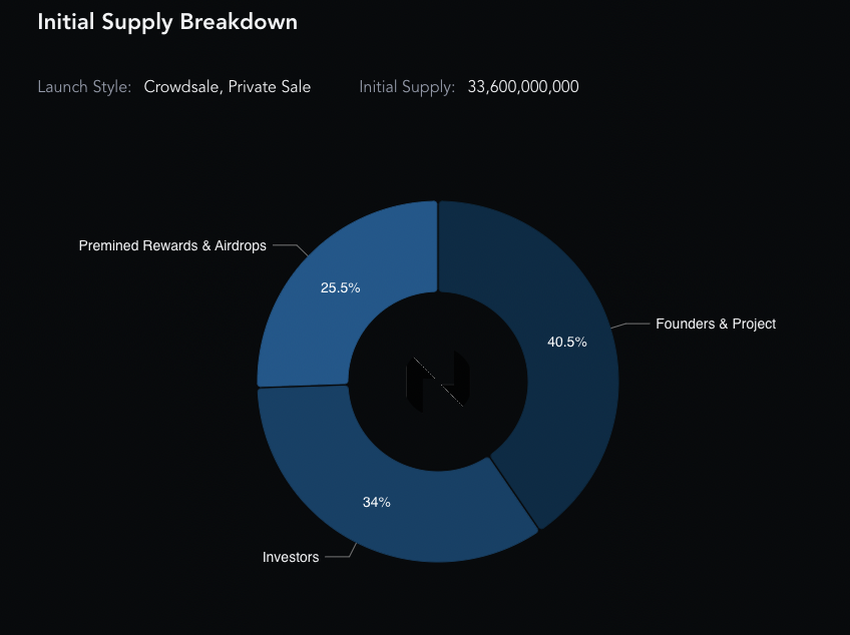Click the 40.5% value

click(567, 342)
